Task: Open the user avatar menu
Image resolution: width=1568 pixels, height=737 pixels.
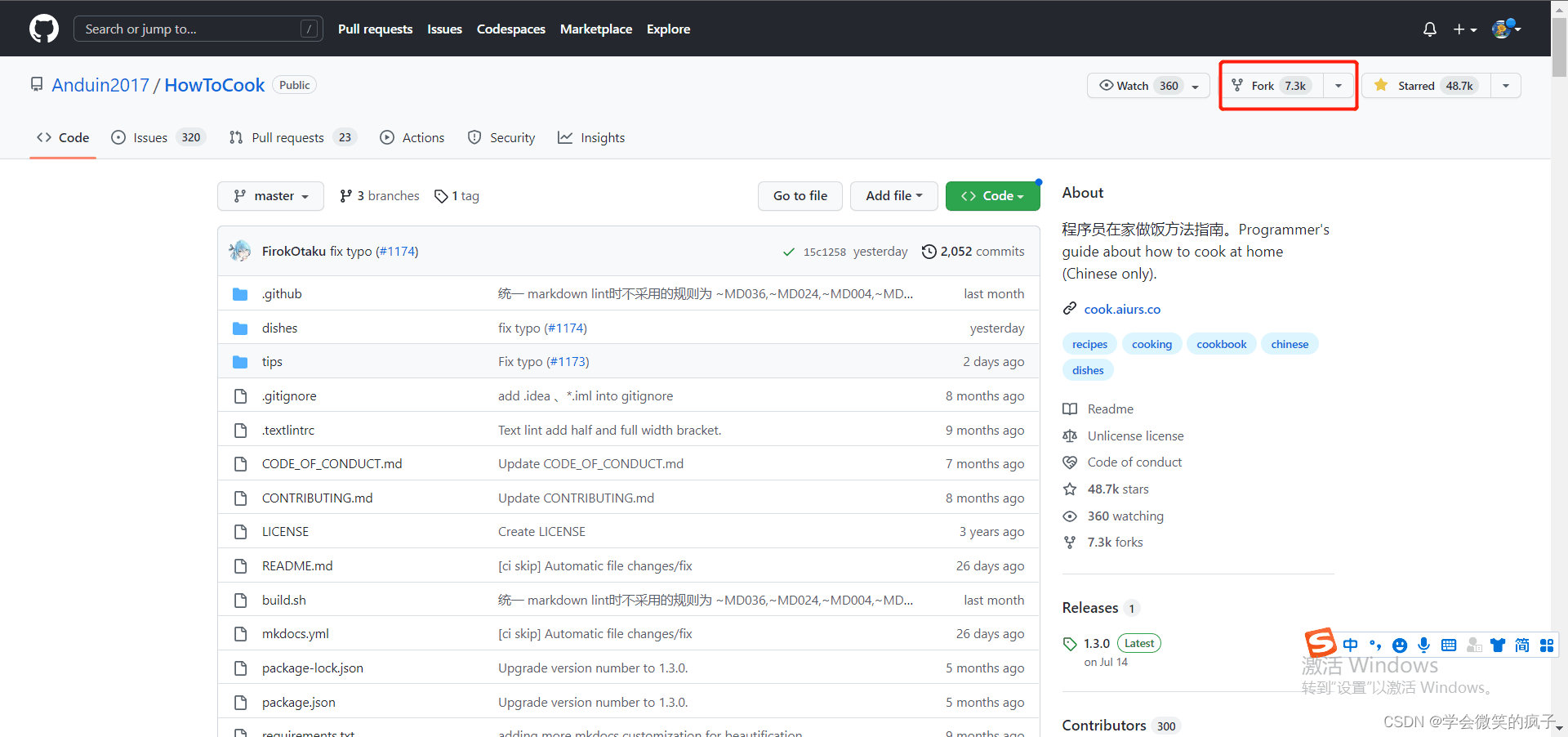Action: point(1506,29)
